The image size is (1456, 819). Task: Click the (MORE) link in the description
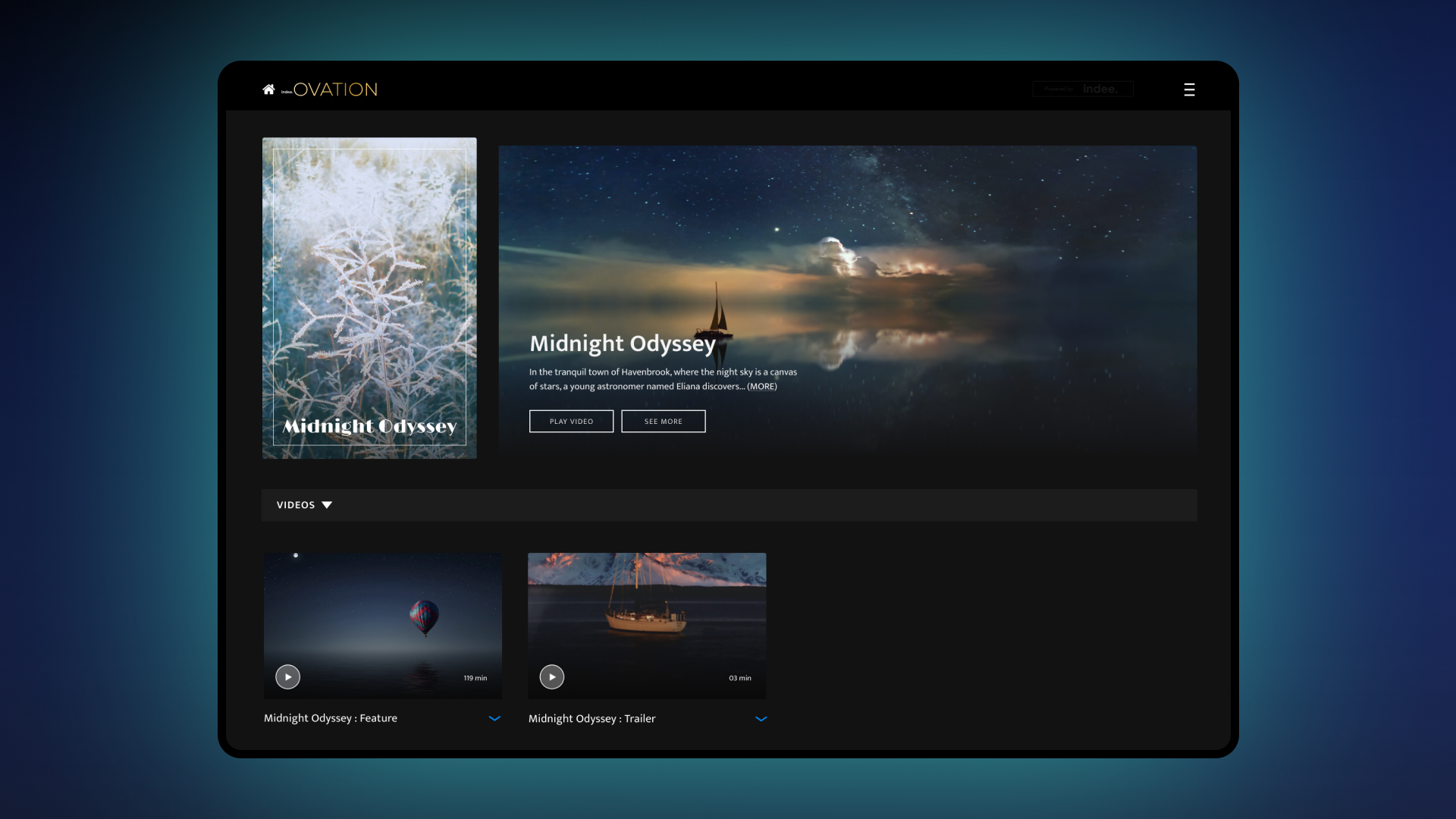coord(763,386)
